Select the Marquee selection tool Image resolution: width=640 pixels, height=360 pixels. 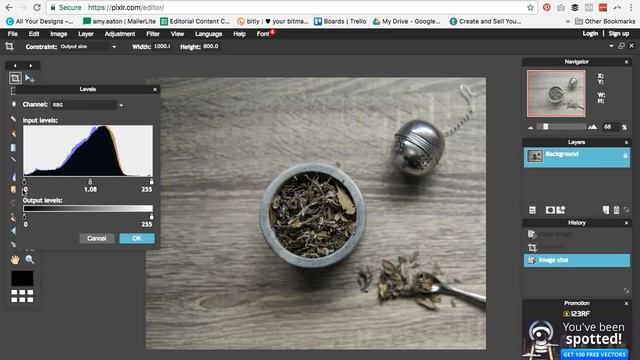click(x=13, y=91)
